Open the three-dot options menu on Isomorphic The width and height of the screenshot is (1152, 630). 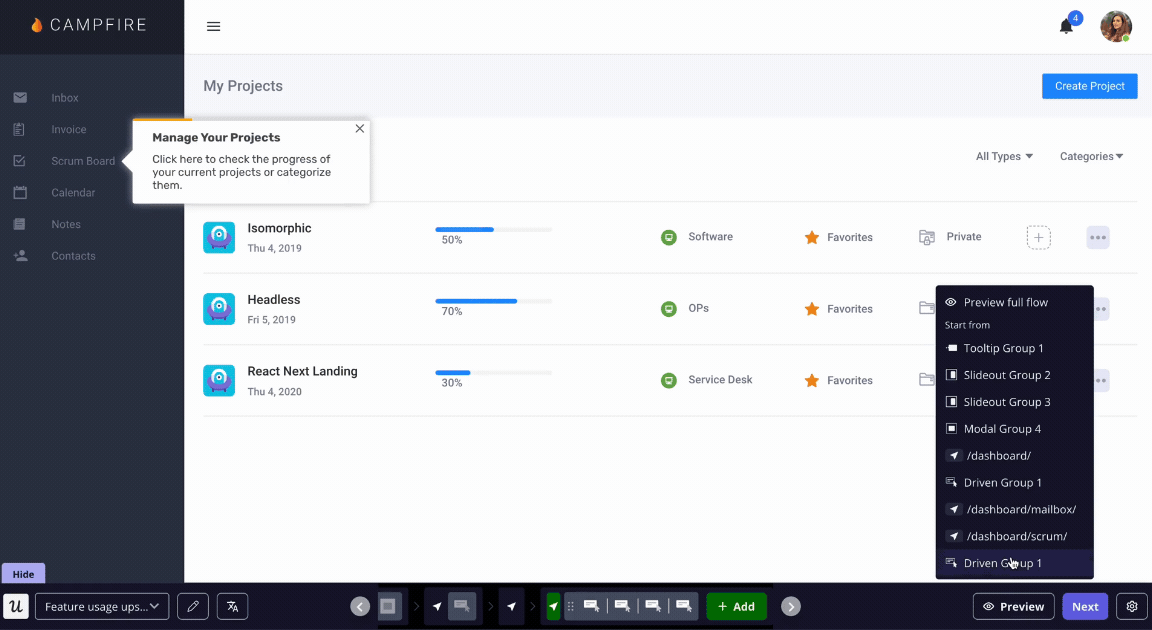click(1097, 237)
